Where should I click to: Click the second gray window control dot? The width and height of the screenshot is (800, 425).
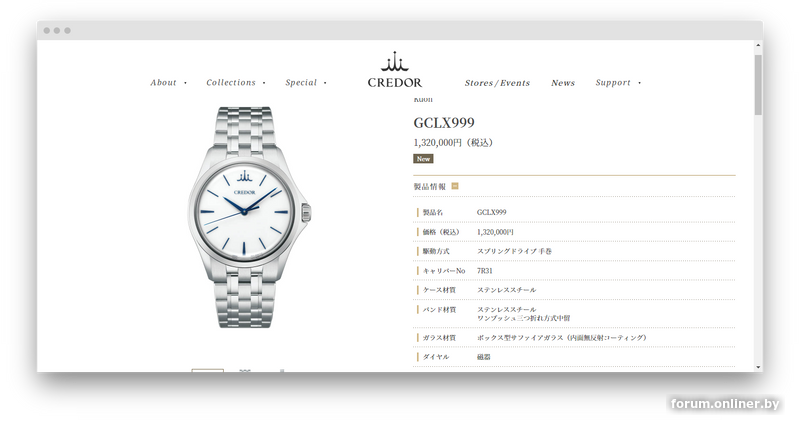[x=57, y=31]
